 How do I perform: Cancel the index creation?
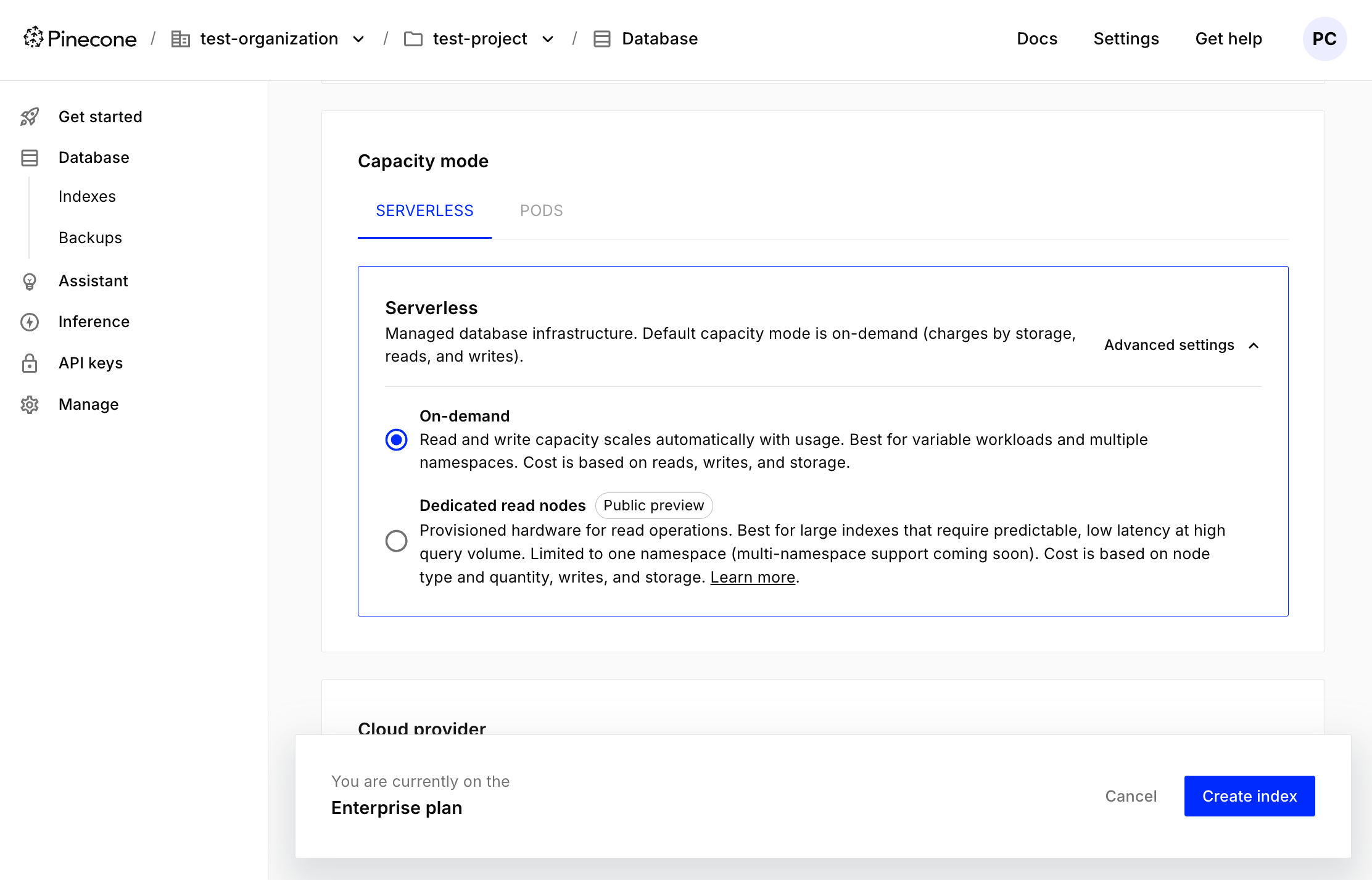coord(1131,796)
